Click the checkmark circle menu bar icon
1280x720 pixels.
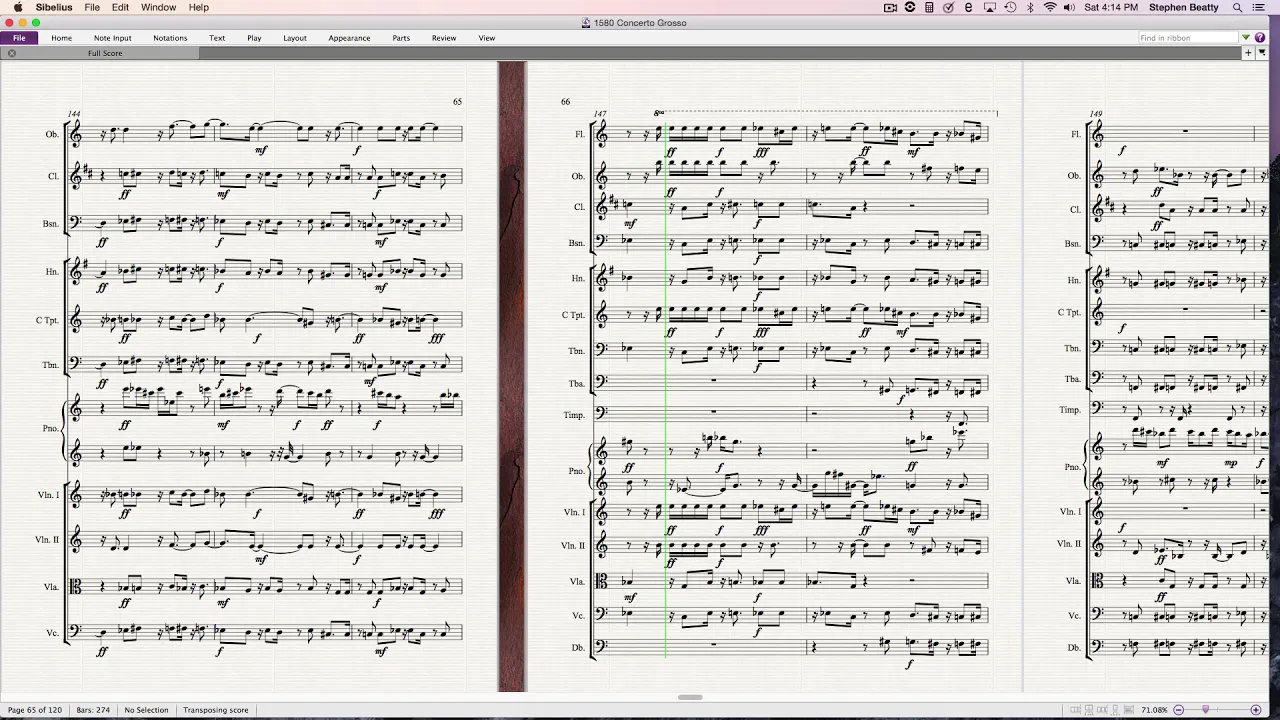pyautogui.click(x=948, y=7)
